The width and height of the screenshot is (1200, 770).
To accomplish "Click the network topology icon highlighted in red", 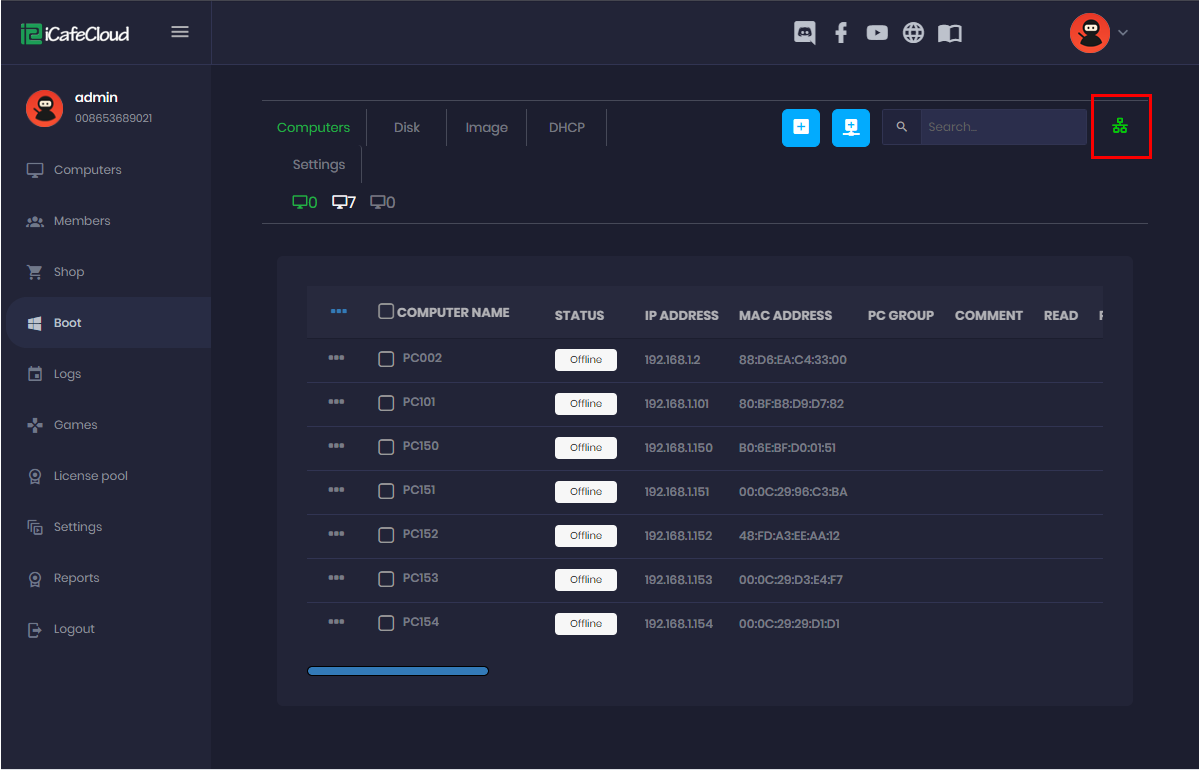I will (x=1121, y=126).
